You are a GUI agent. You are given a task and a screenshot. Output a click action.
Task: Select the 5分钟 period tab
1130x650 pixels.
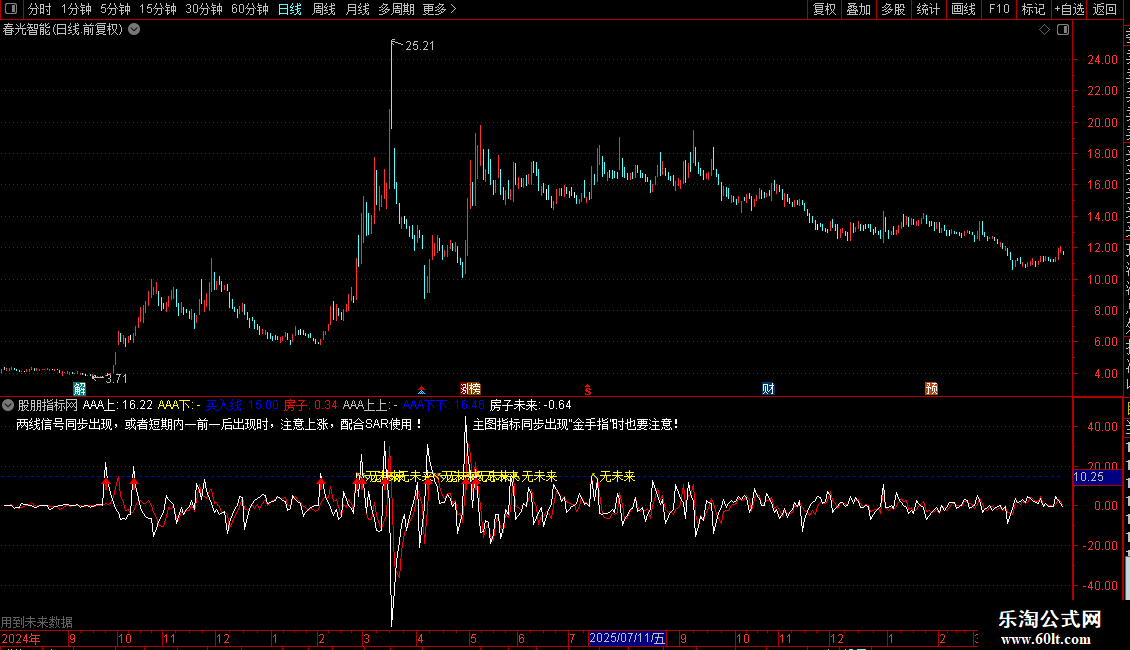pyautogui.click(x=115, y=9)
